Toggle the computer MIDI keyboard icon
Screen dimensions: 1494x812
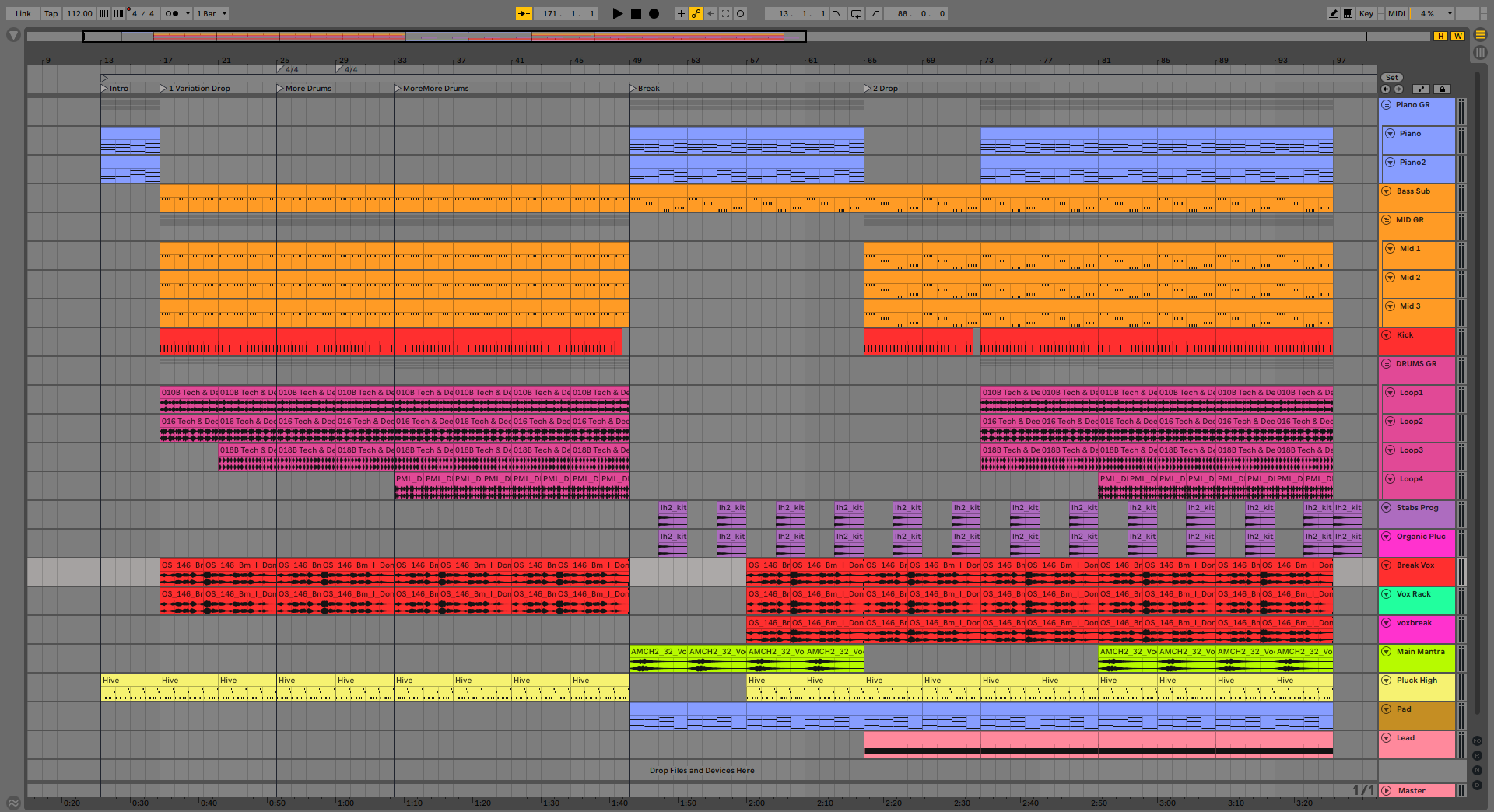tap(1348, 13)
